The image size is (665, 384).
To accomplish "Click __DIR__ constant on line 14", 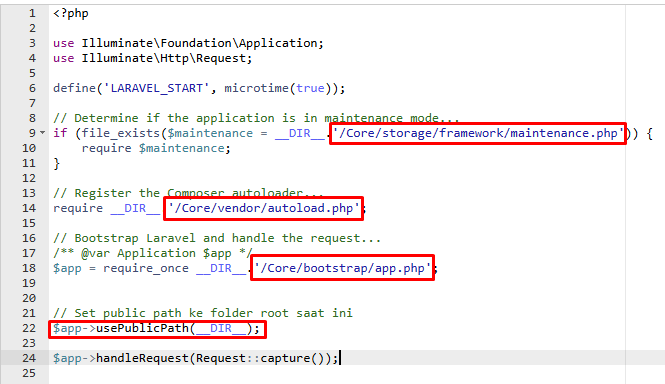I will 135,208.
